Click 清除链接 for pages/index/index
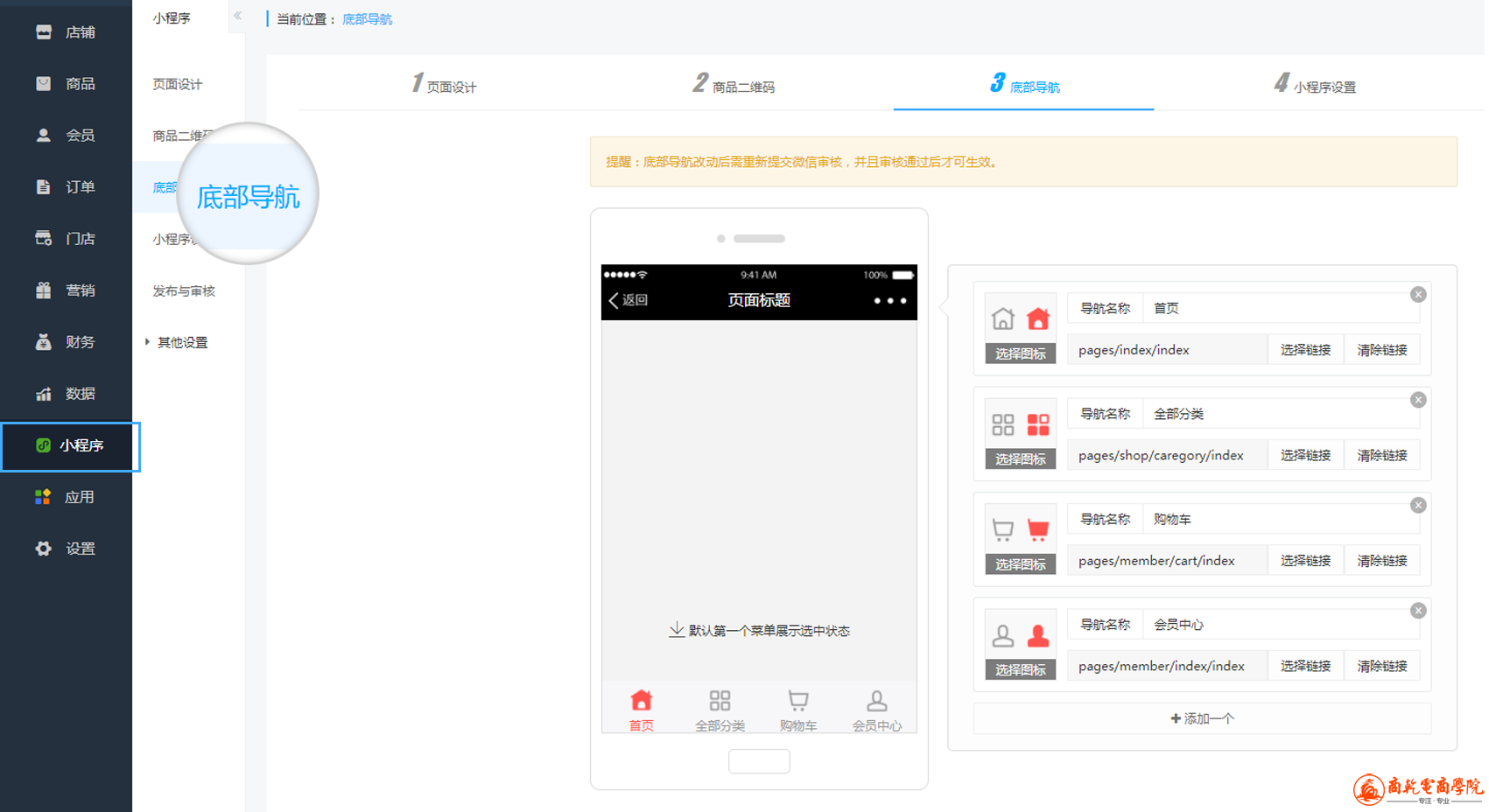The width and height of the screenshot is (1489, 812). pos(1382,350)
